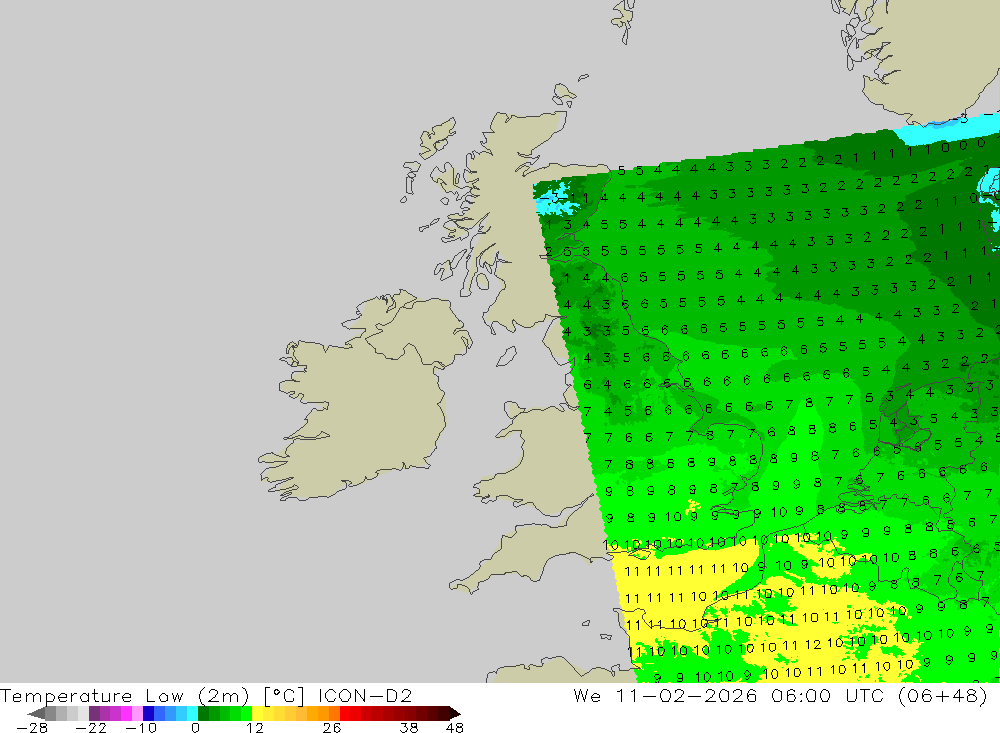Viewport: 1000px width, 733px height.
Task: Click the -28 legend label
Action: (x=32, y=728)
